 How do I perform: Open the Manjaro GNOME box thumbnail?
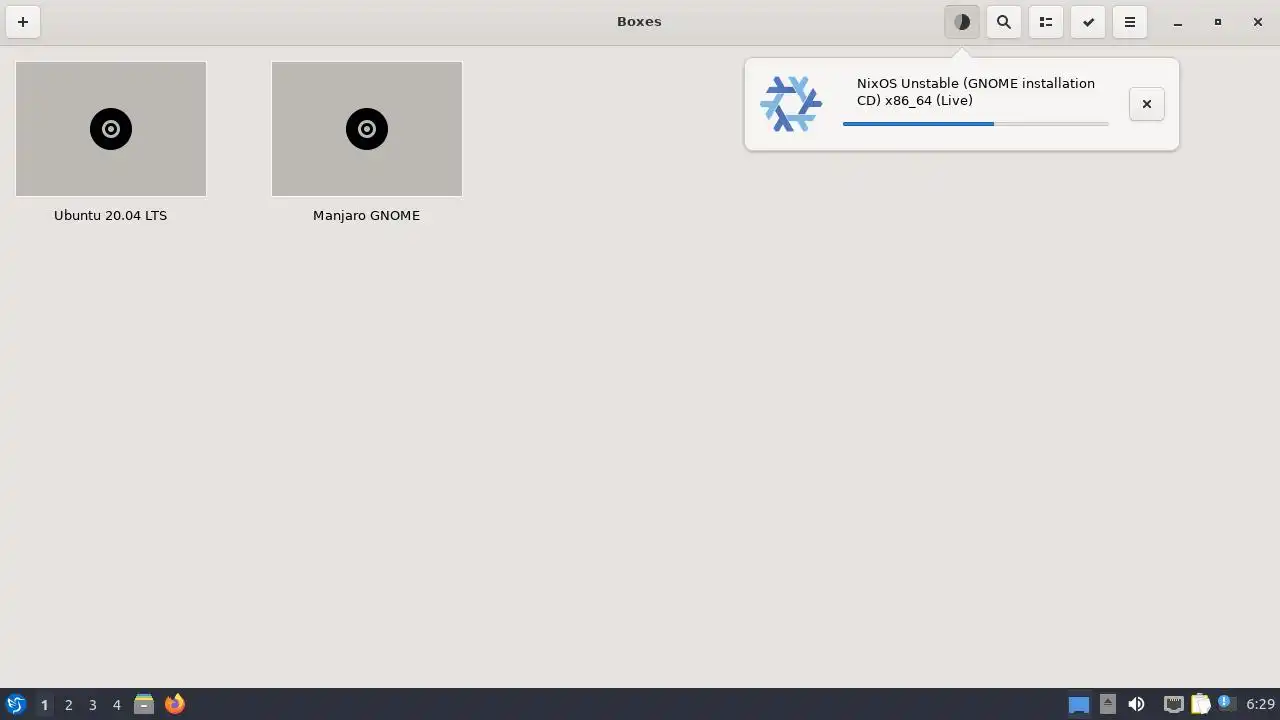[367, 129]
